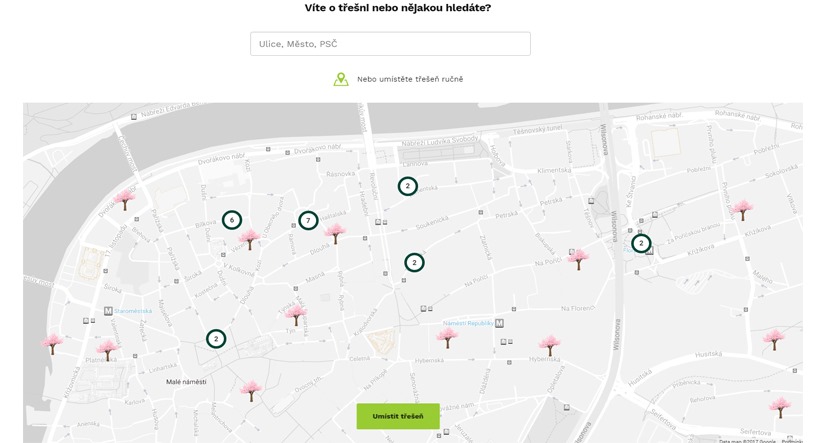Click the Masná street label

point(315,277)
